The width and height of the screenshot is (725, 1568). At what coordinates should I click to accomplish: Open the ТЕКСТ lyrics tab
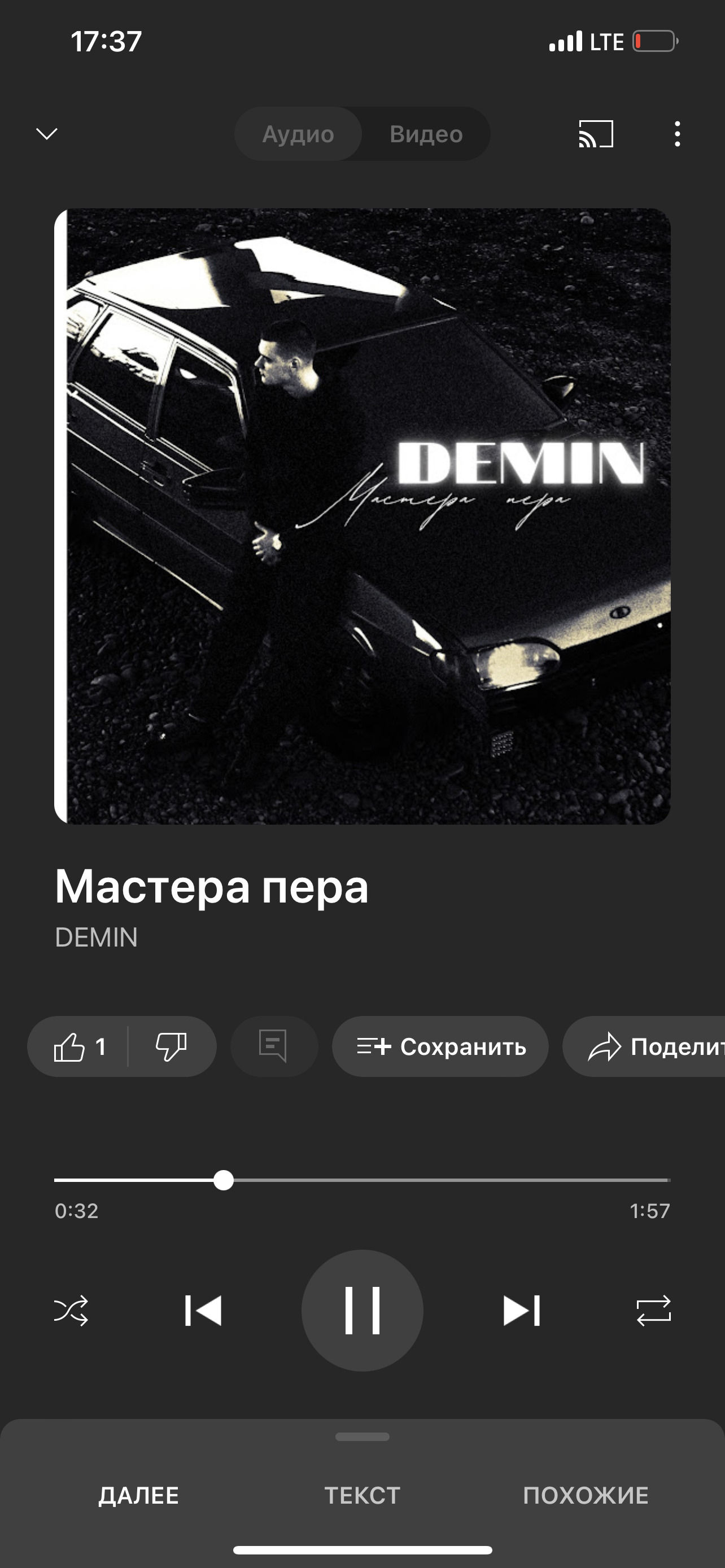(362, 1496)
